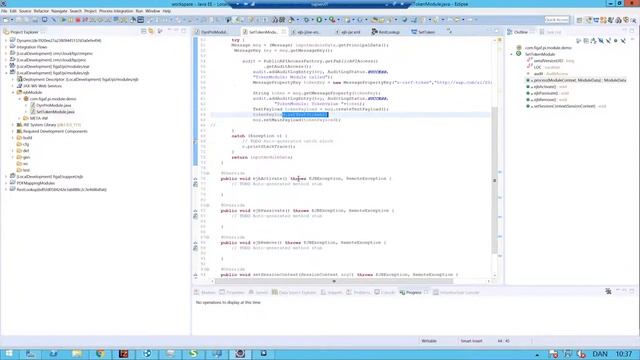Switch to the ejb-jar.xml editor tab

click(x=347, y=32)
